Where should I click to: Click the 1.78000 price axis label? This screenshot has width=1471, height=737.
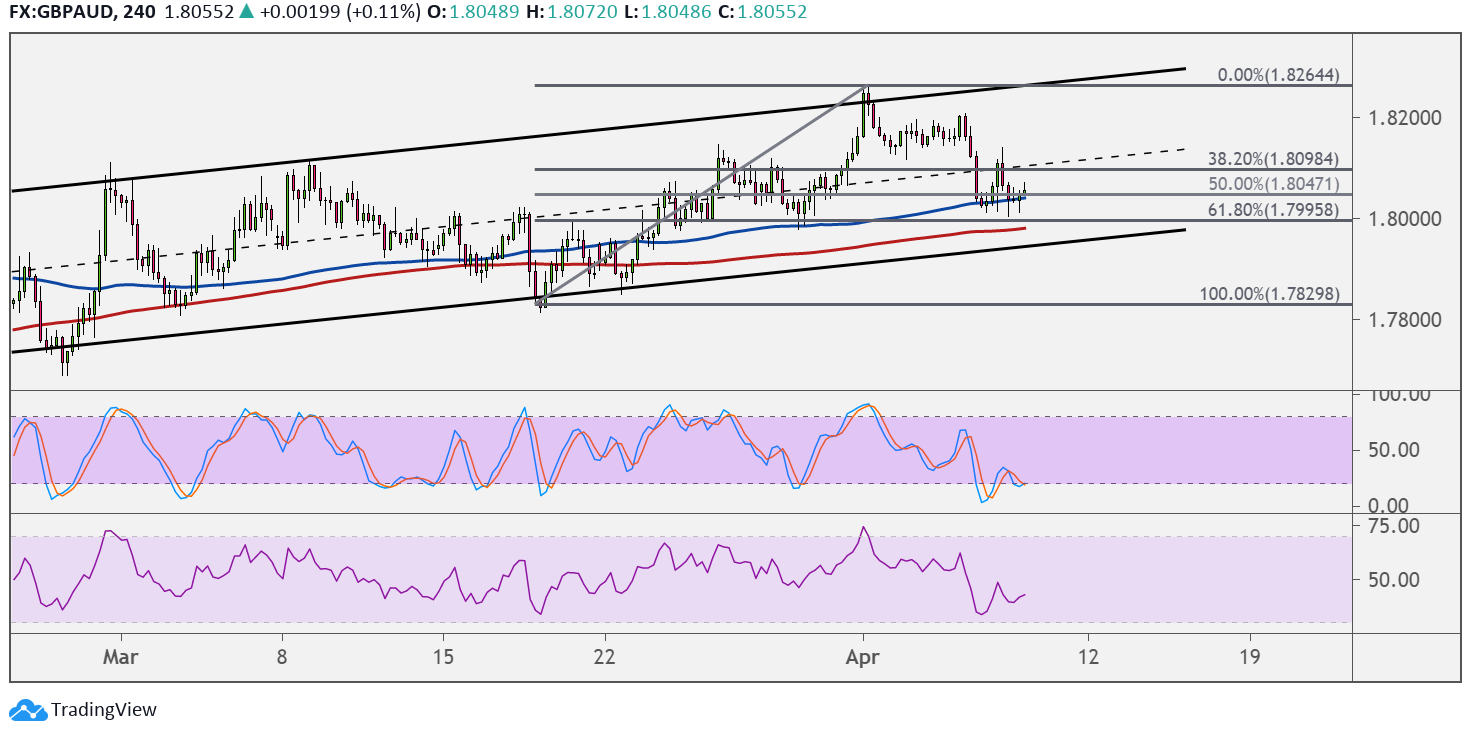1400,320
